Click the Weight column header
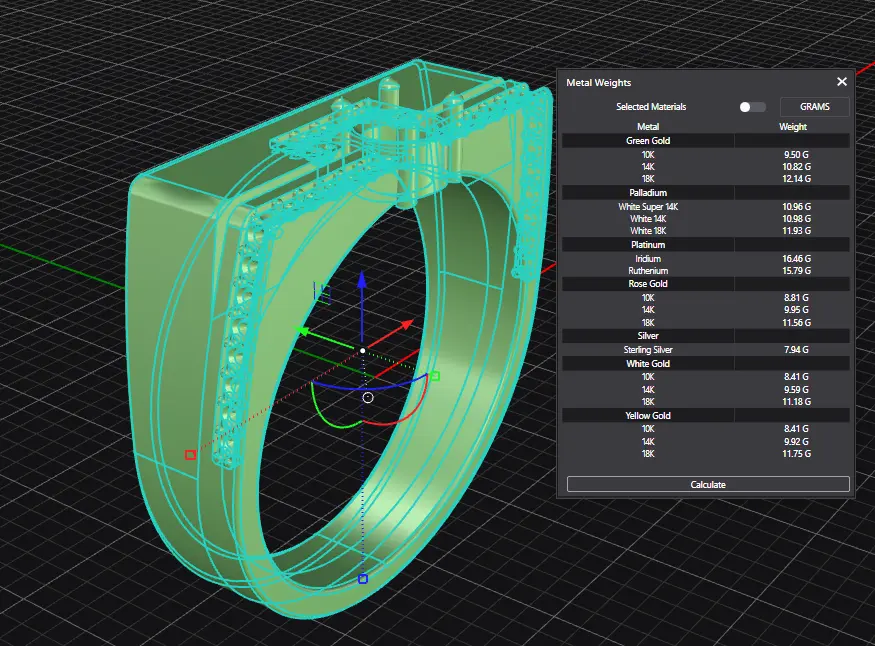This screenshot has height=646, width=875. (x=792, y=127)
